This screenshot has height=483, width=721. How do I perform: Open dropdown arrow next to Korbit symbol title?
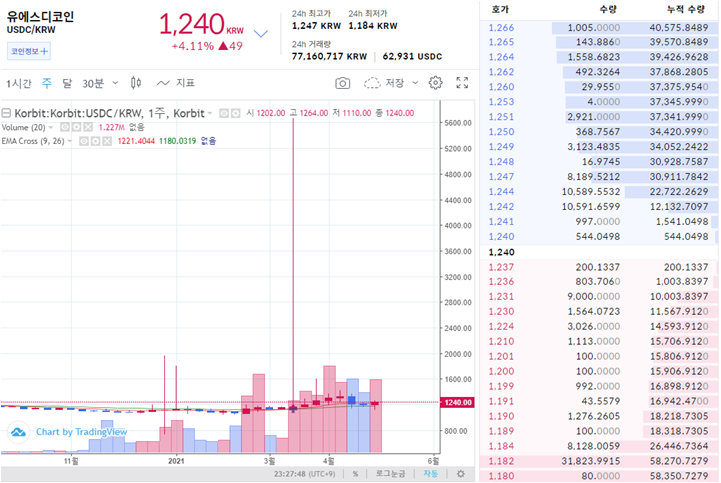(210, 113)
